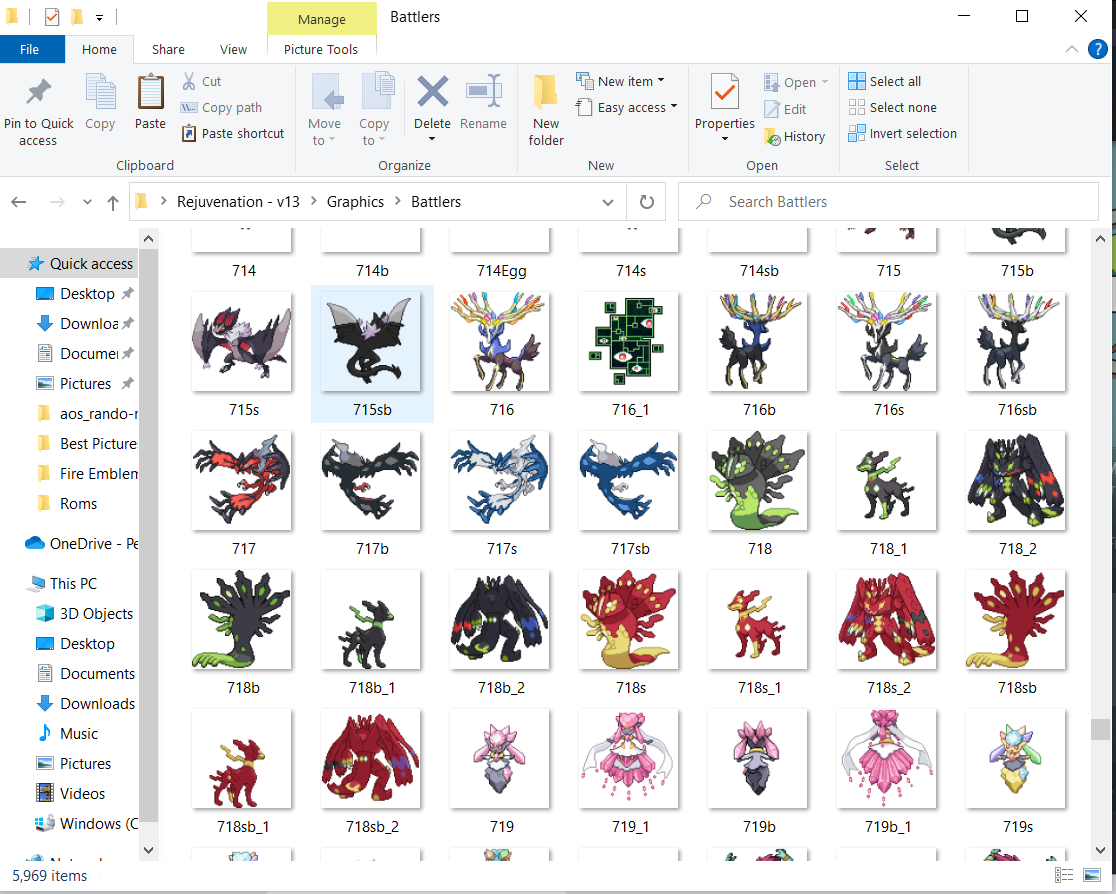The height and width of the screenshot is (894, 1116).
Task: Switch to large thumbnails view icon
Action: click(1091, 875)
